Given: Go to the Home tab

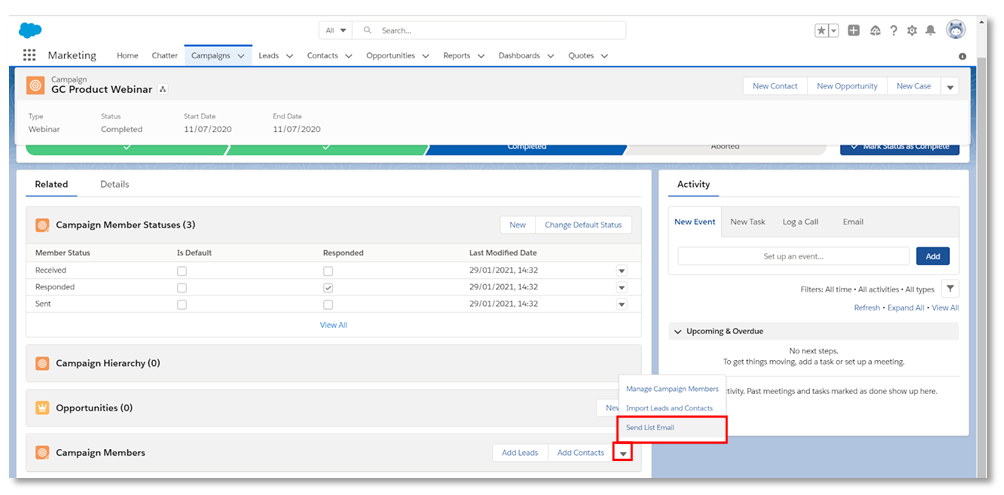Looking at the screenshot, I should 127,56.
